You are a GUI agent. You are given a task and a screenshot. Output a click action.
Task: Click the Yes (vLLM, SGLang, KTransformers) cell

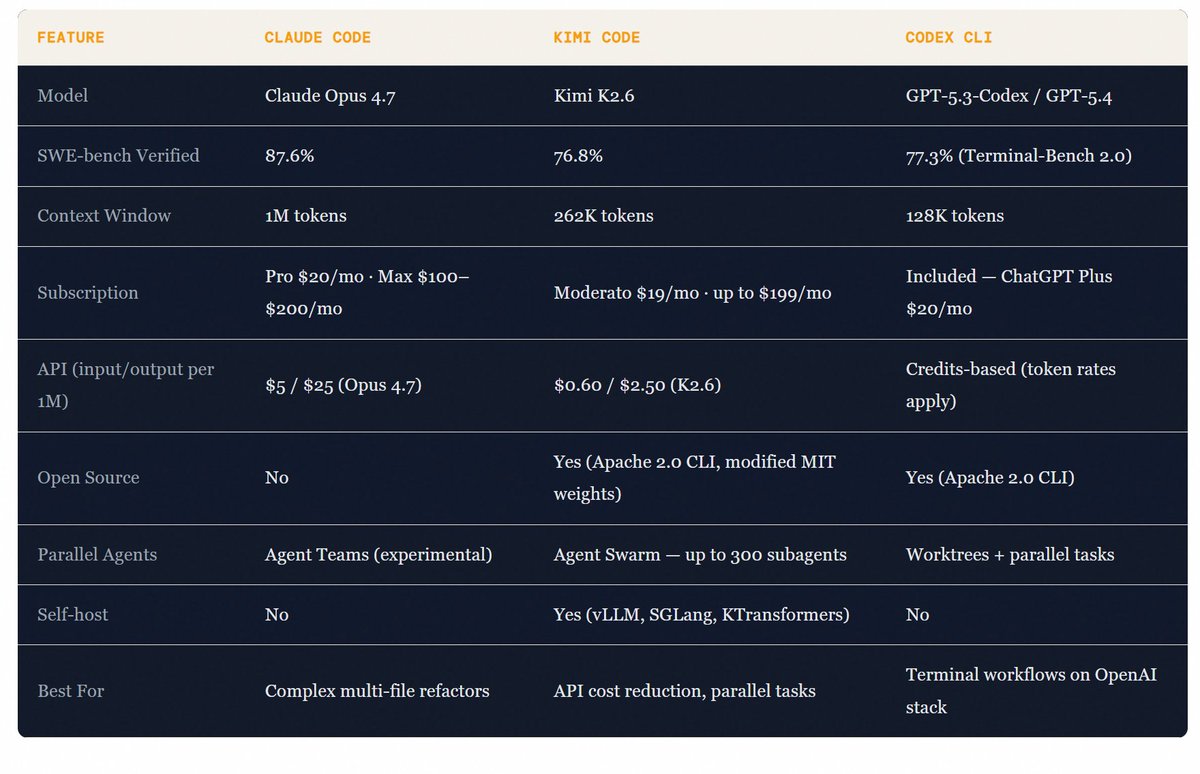[x=702, y=614]
